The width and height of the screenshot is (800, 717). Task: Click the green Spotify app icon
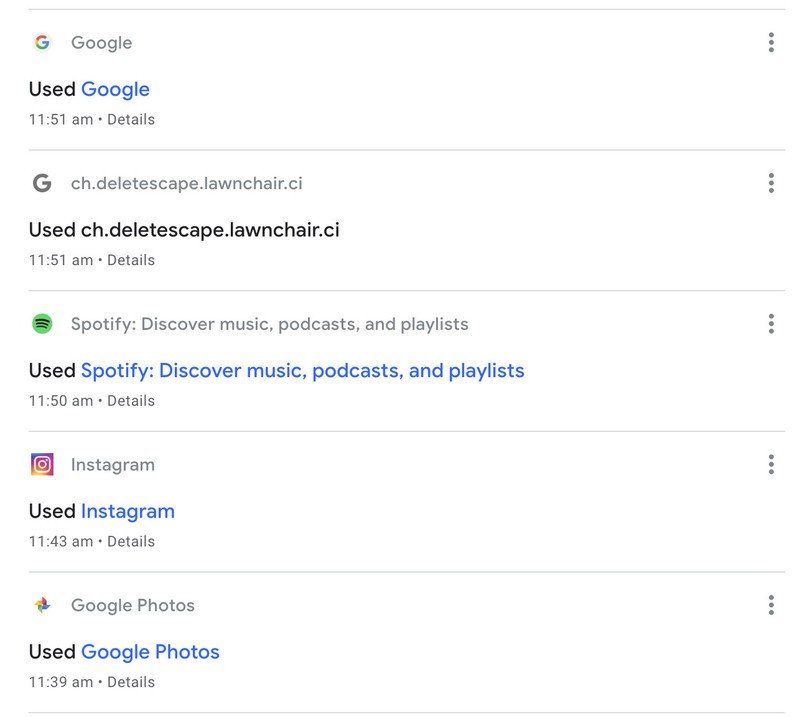click(x=43, y=323)
